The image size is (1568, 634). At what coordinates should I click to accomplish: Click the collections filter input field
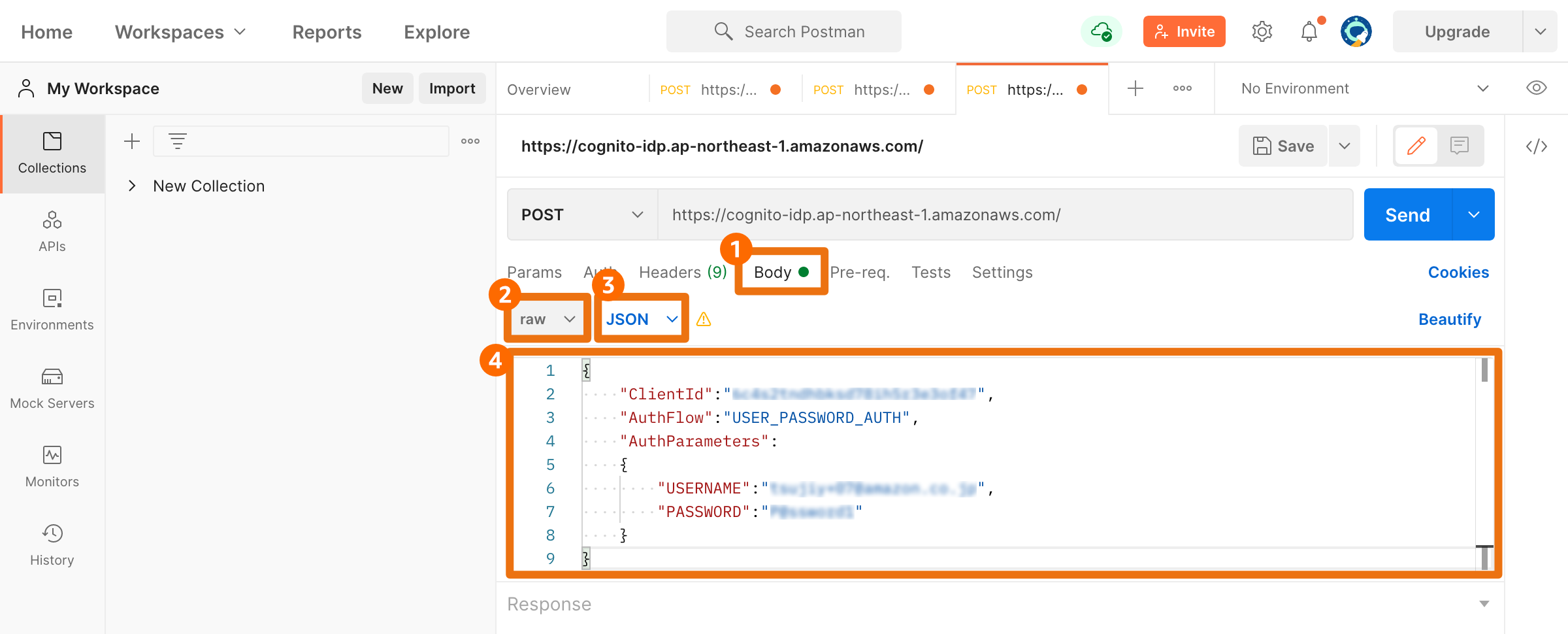coord(301,141)
